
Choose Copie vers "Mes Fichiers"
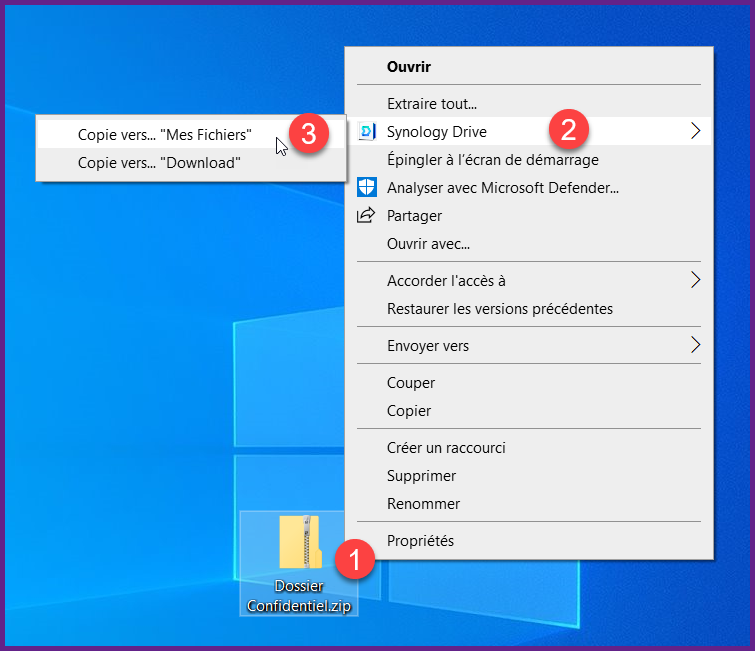(x=165, y=134)
